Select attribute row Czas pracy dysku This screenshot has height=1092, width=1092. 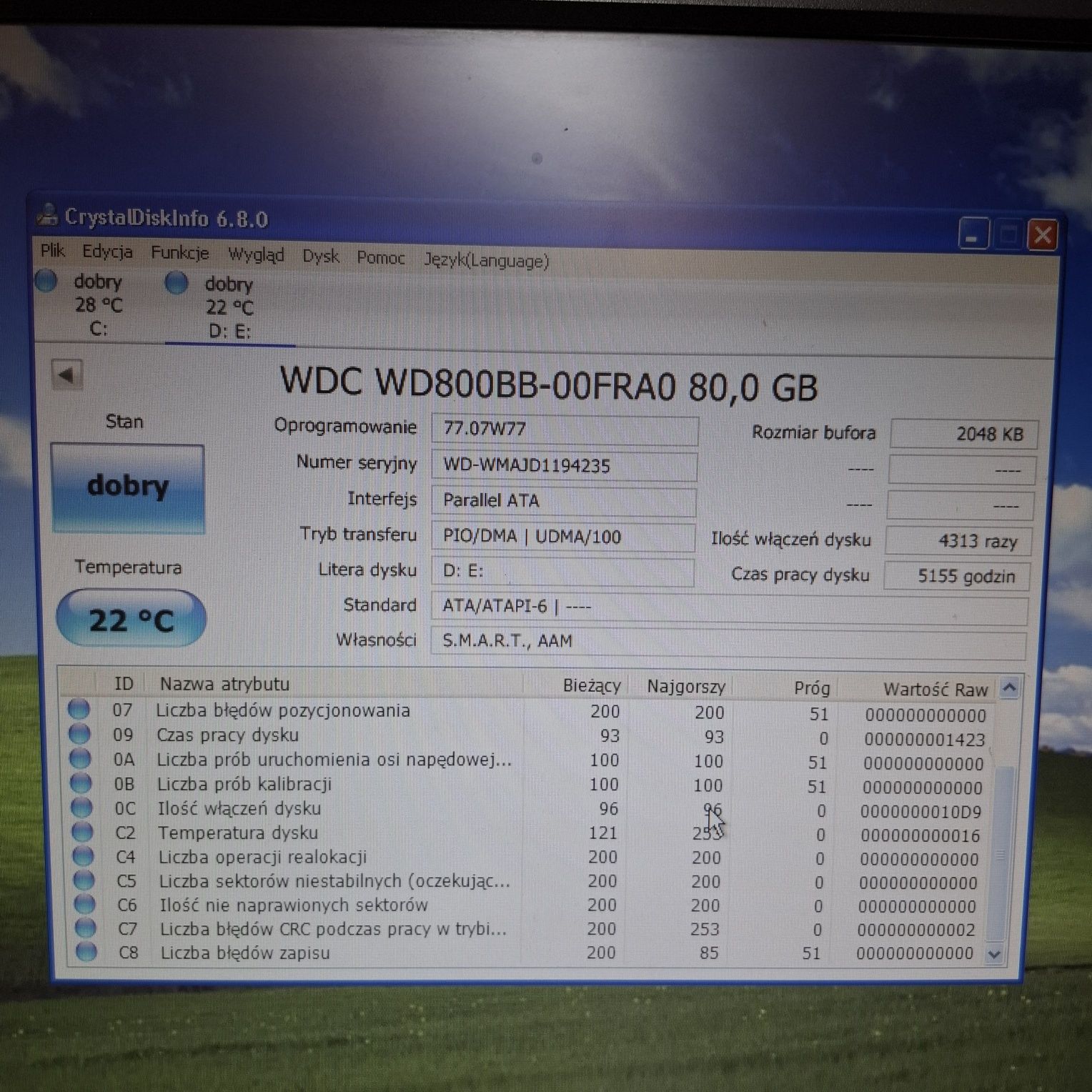pyautogui.click(x=529, y=737)
